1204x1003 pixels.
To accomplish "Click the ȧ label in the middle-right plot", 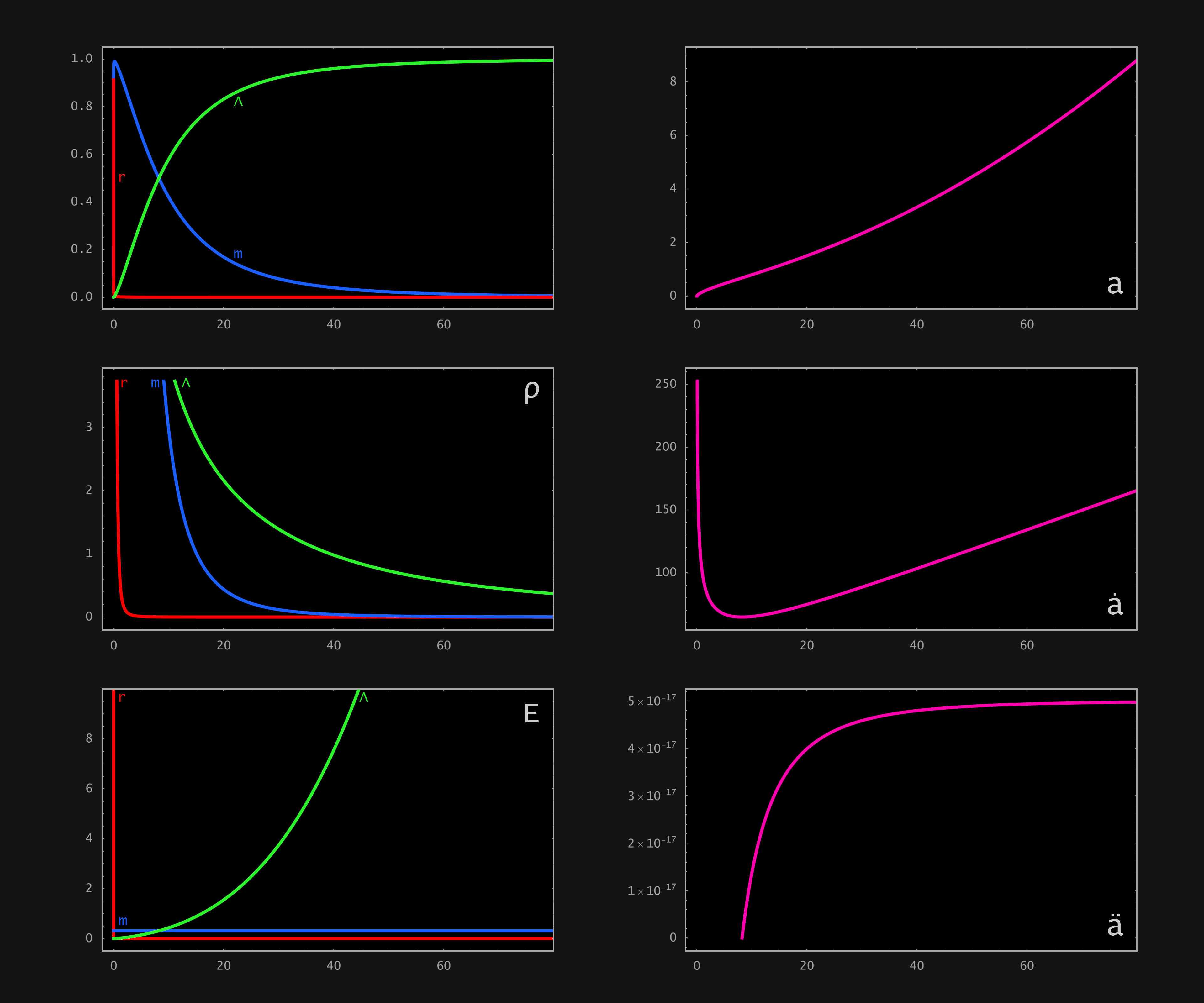I will point(1115,605).
